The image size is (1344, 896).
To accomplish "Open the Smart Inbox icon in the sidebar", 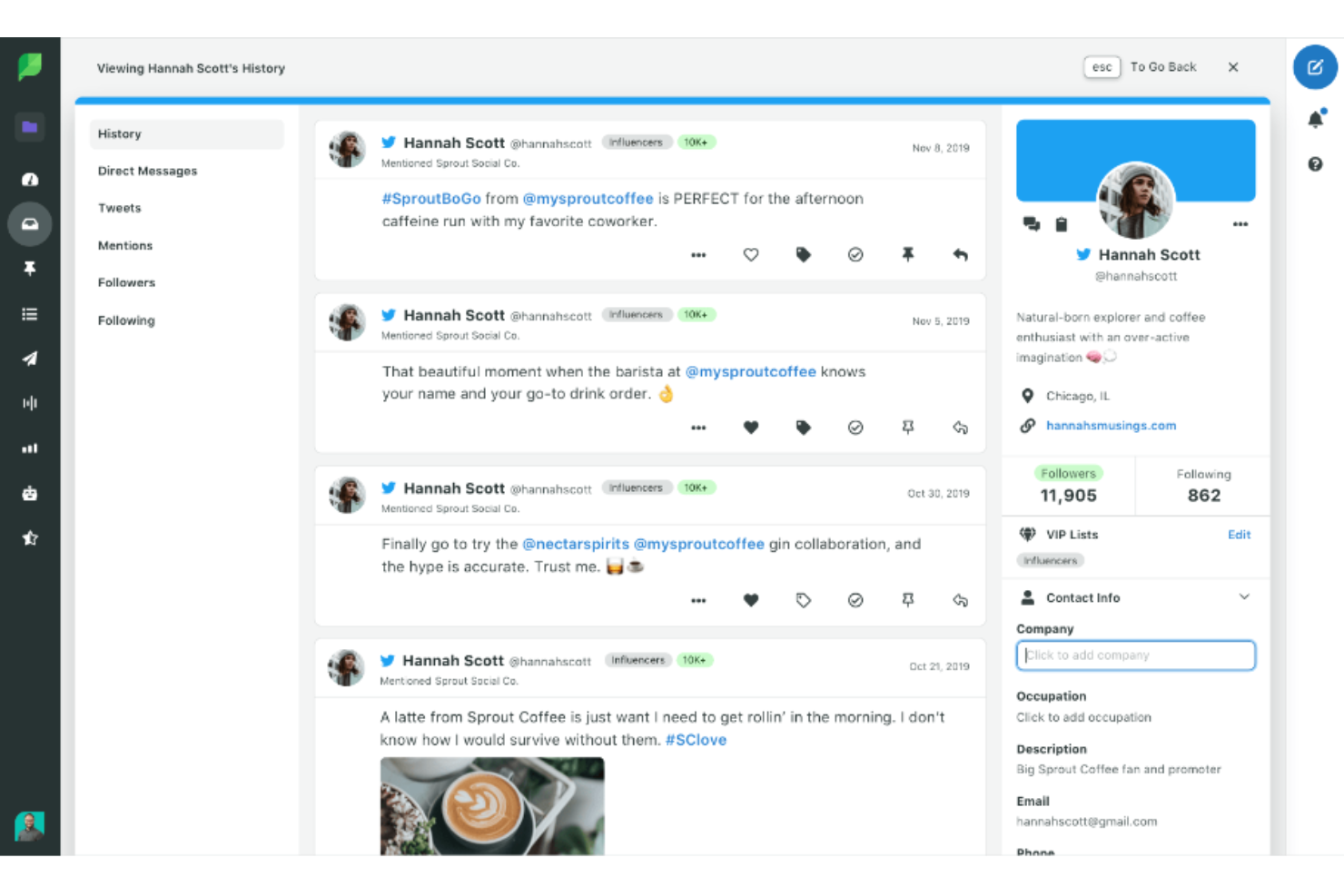I will tap(30, 224).
